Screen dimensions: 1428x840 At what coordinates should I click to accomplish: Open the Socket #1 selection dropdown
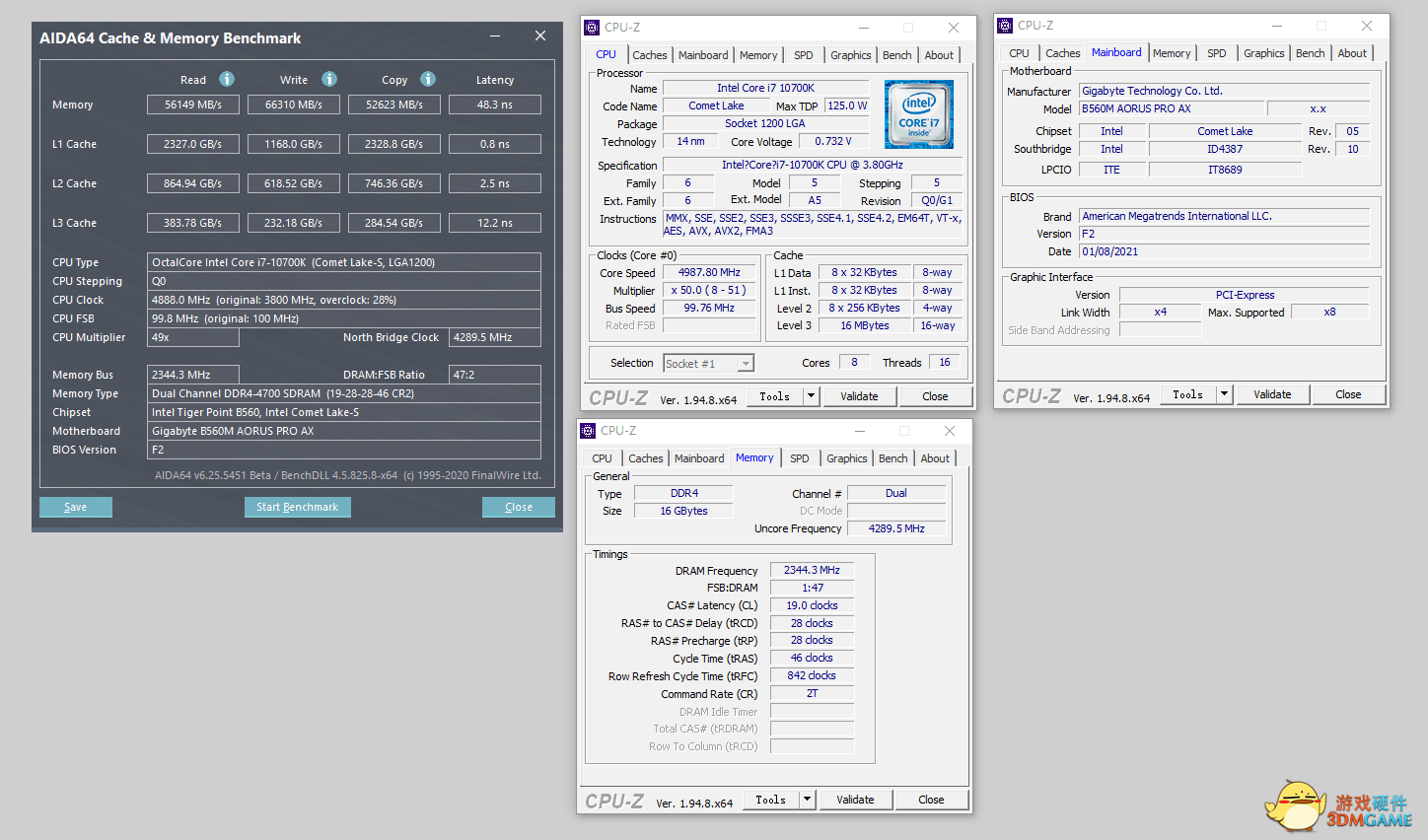pos(746,364)
